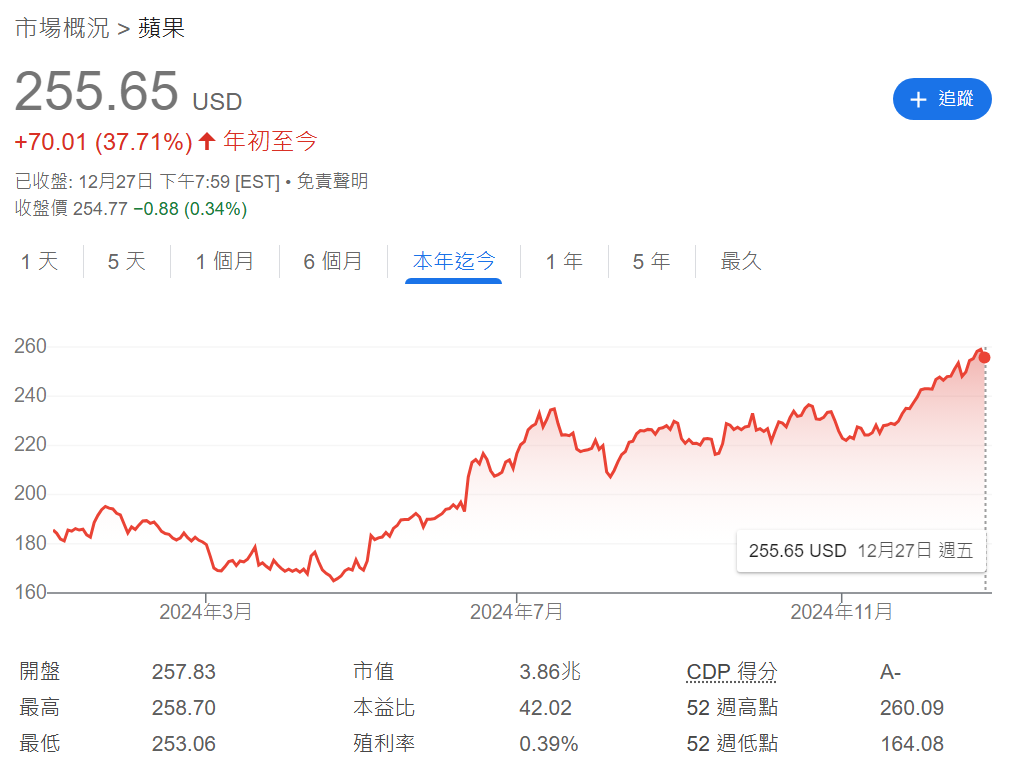Click the 160 y-axis label
Image resolution: width=1023 pixels, height=761 pixels.
click(x=30, y=592)
